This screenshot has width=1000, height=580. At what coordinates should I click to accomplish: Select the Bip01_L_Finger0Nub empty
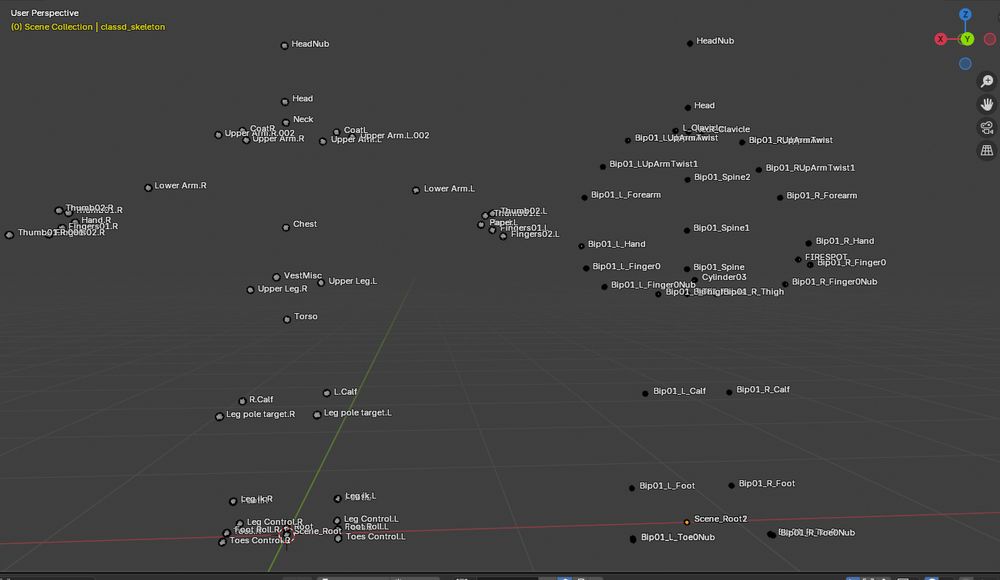tap(604, 286)
